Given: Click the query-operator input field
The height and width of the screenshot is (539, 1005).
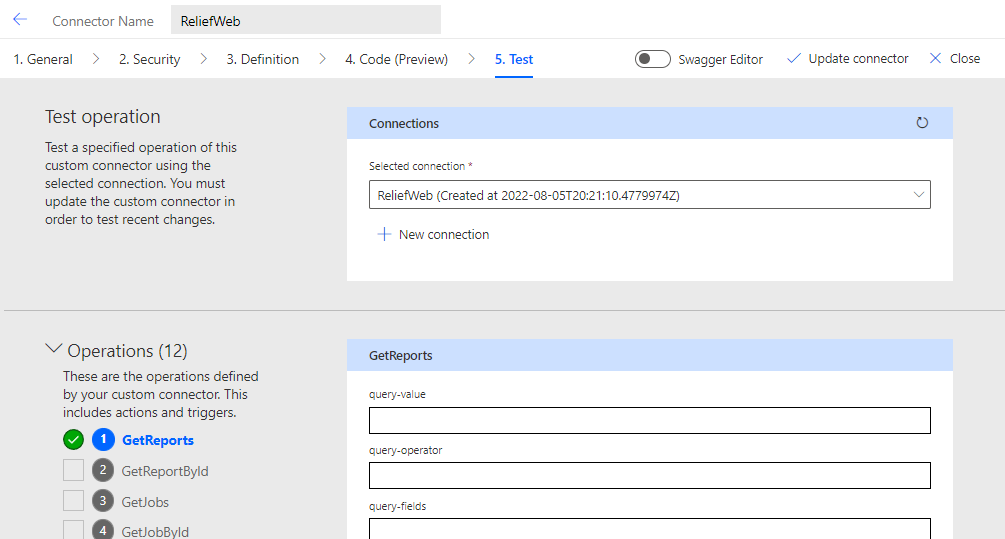Looking at the screenshot, I should pyautogui.click(x=649, y=476).
